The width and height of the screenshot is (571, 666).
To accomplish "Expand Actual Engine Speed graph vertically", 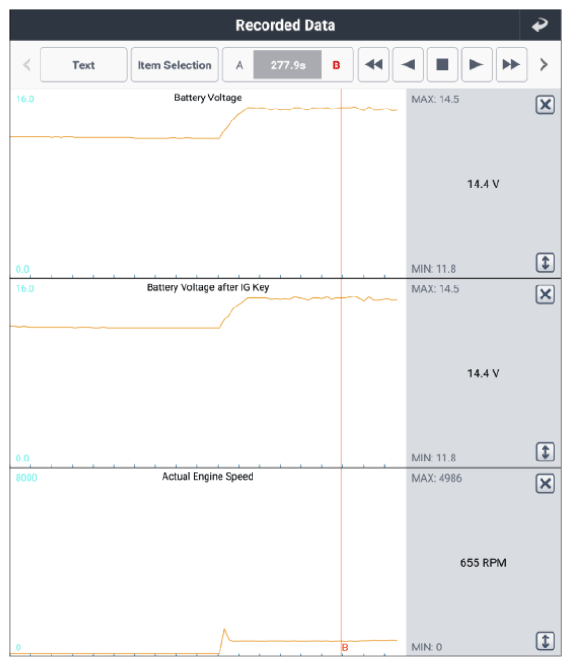I will coord(545,641).
